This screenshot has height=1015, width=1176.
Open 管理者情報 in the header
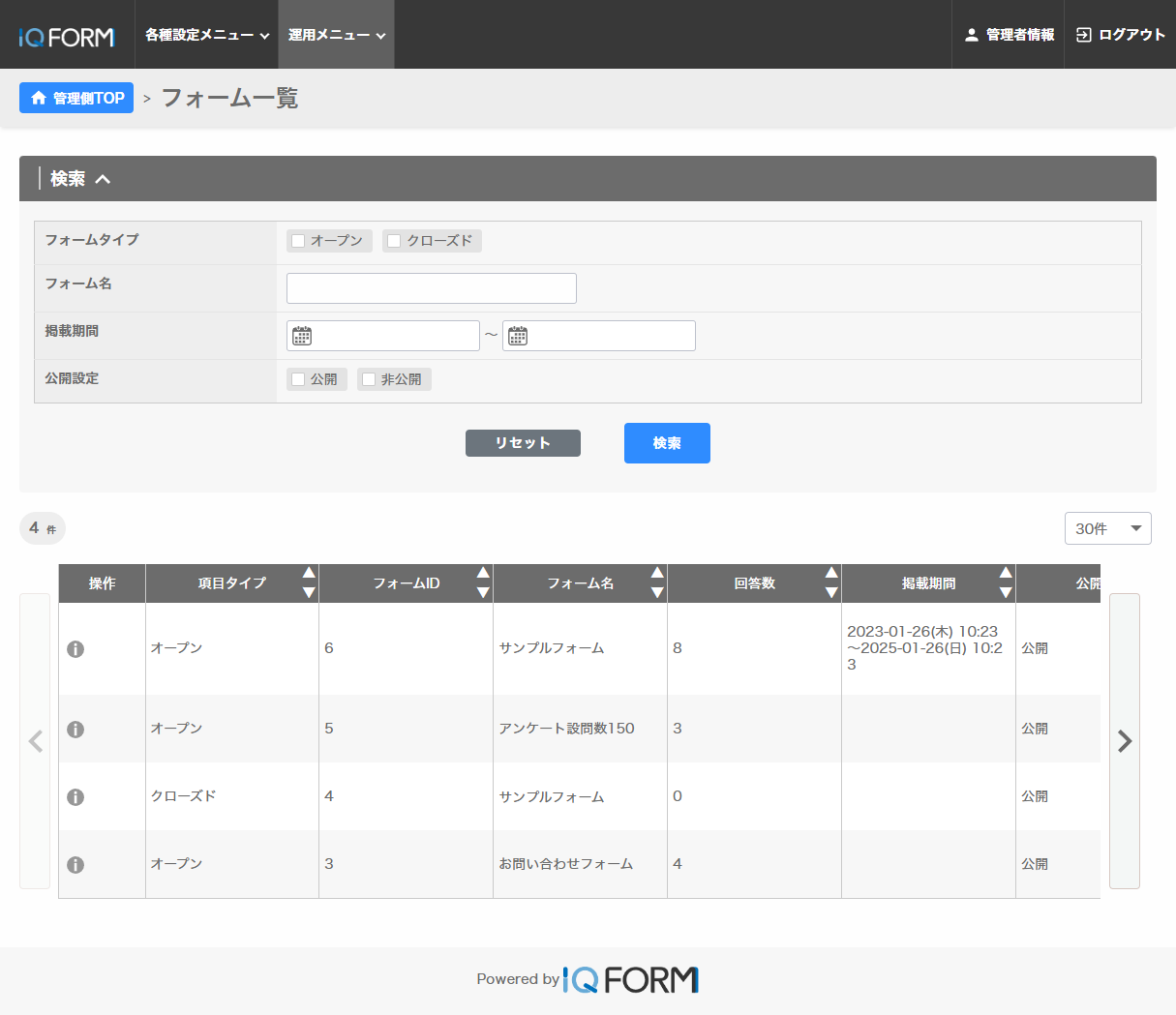[1009, 35]
